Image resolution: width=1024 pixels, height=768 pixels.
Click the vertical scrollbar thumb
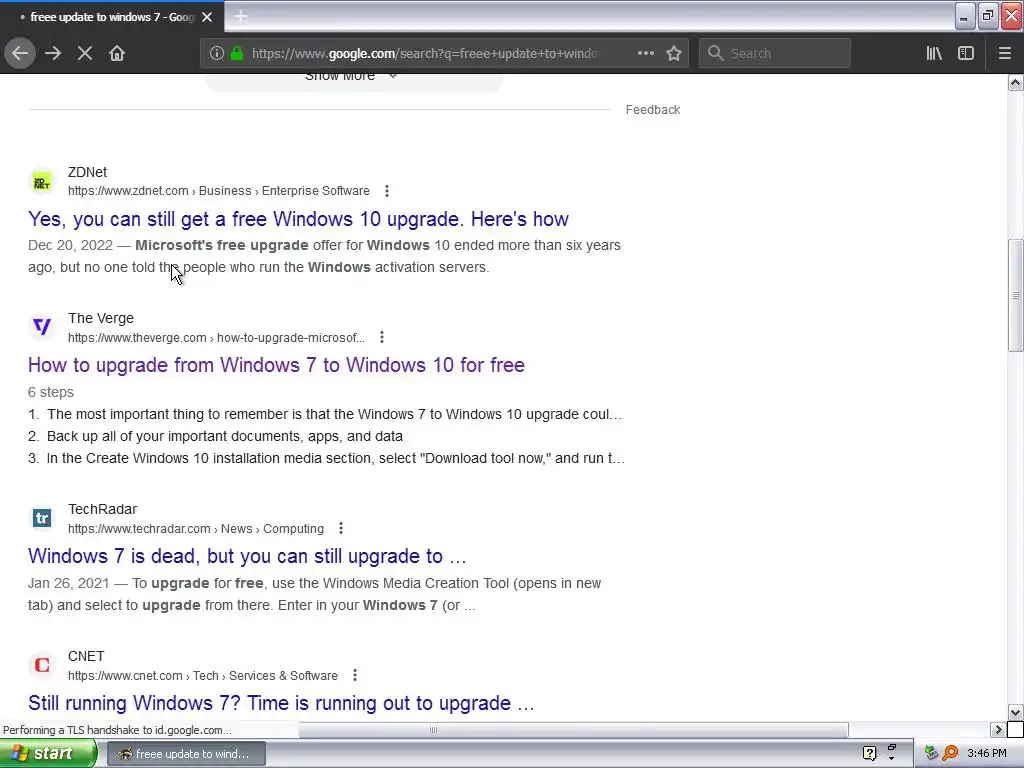coord(1016,295)
